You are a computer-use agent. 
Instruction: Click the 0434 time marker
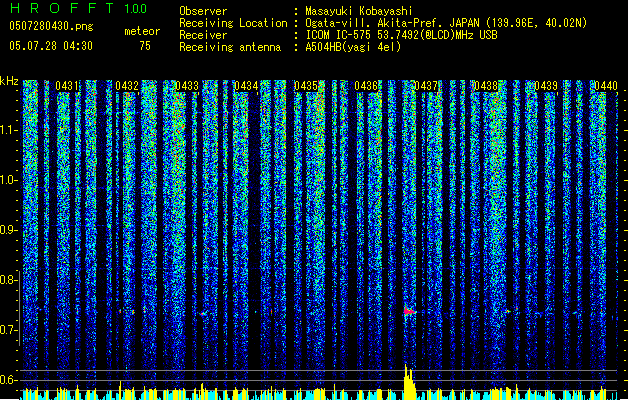[246, 86]
